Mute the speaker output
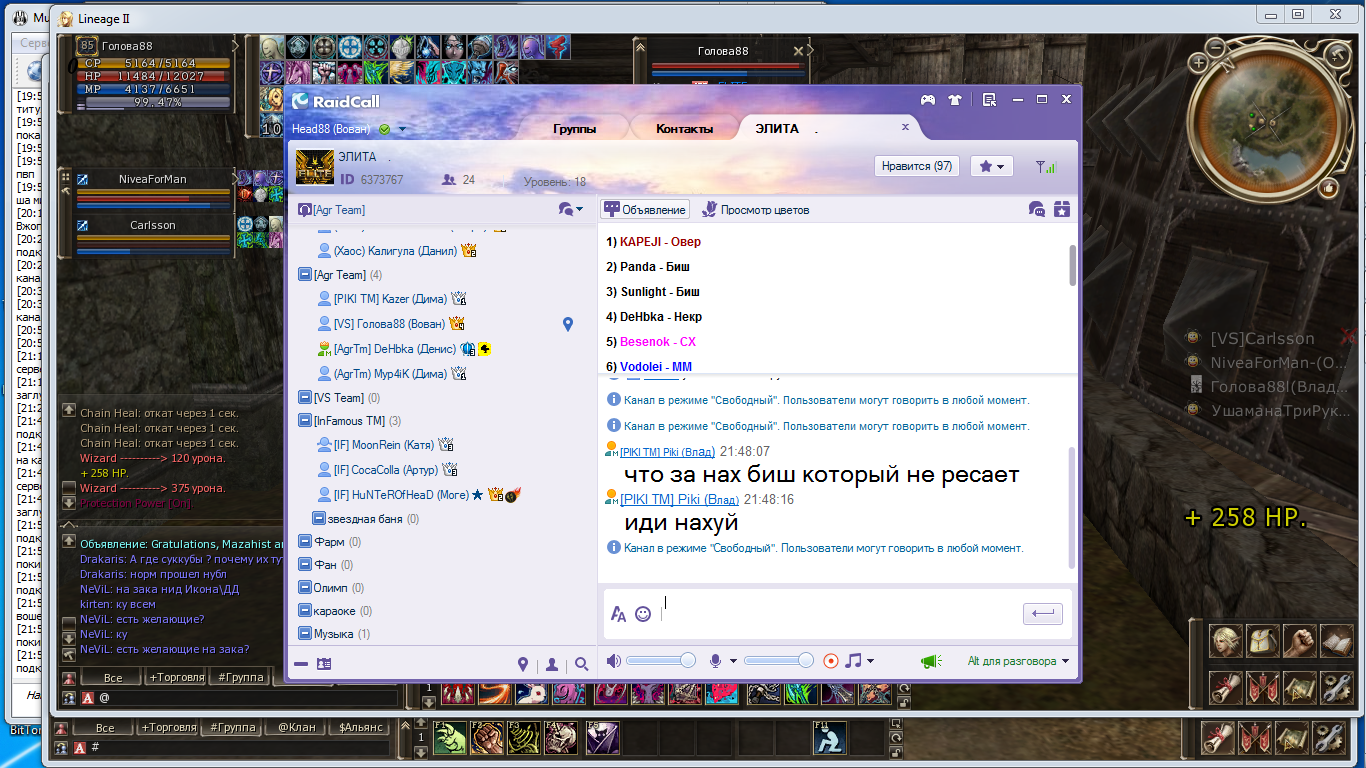The height and width of the screenshot is (768, 1366). point(614,661)
